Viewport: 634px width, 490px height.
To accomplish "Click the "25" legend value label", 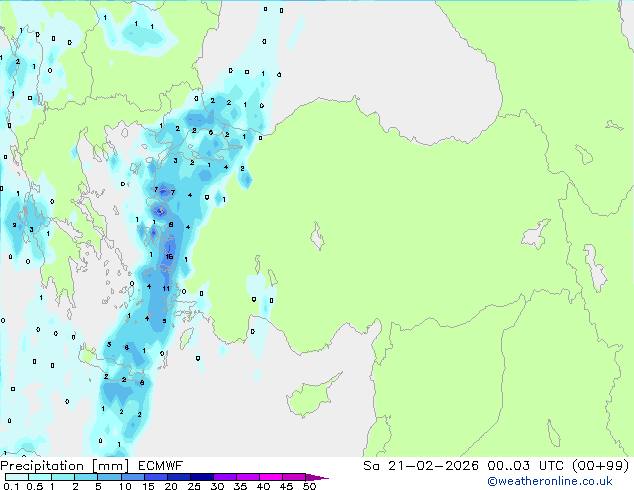I will pos(194,486).
